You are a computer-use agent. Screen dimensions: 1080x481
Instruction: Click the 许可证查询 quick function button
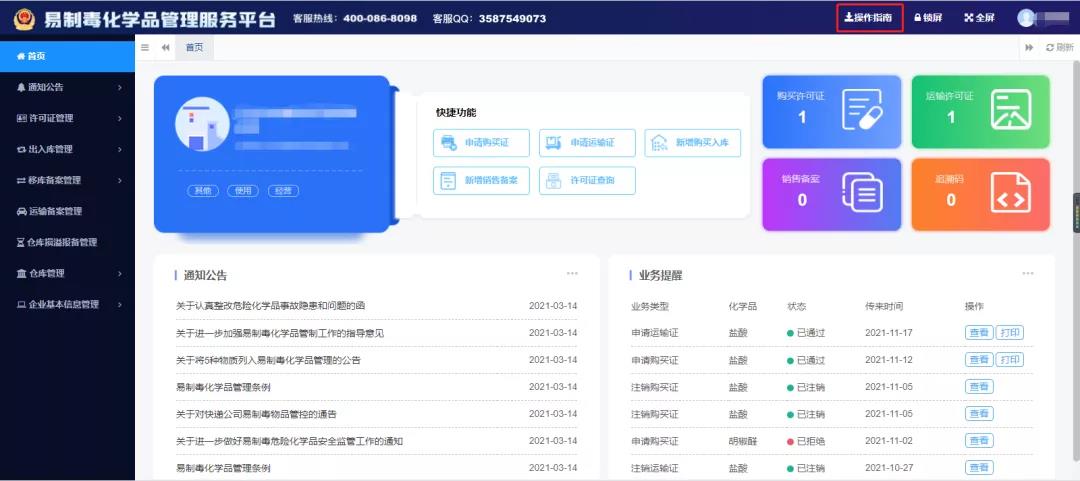tap(587, 181)
